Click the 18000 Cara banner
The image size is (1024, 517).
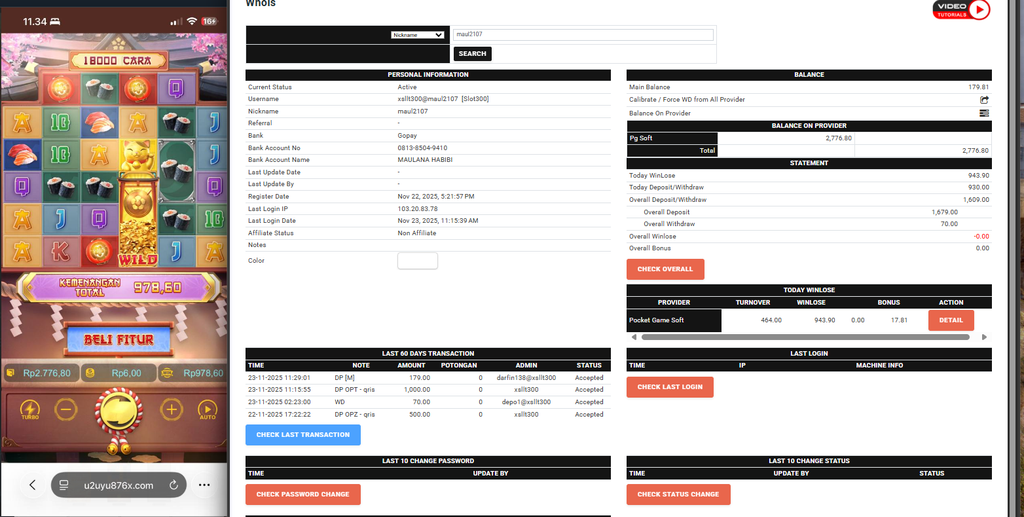[x=119, y=60]
